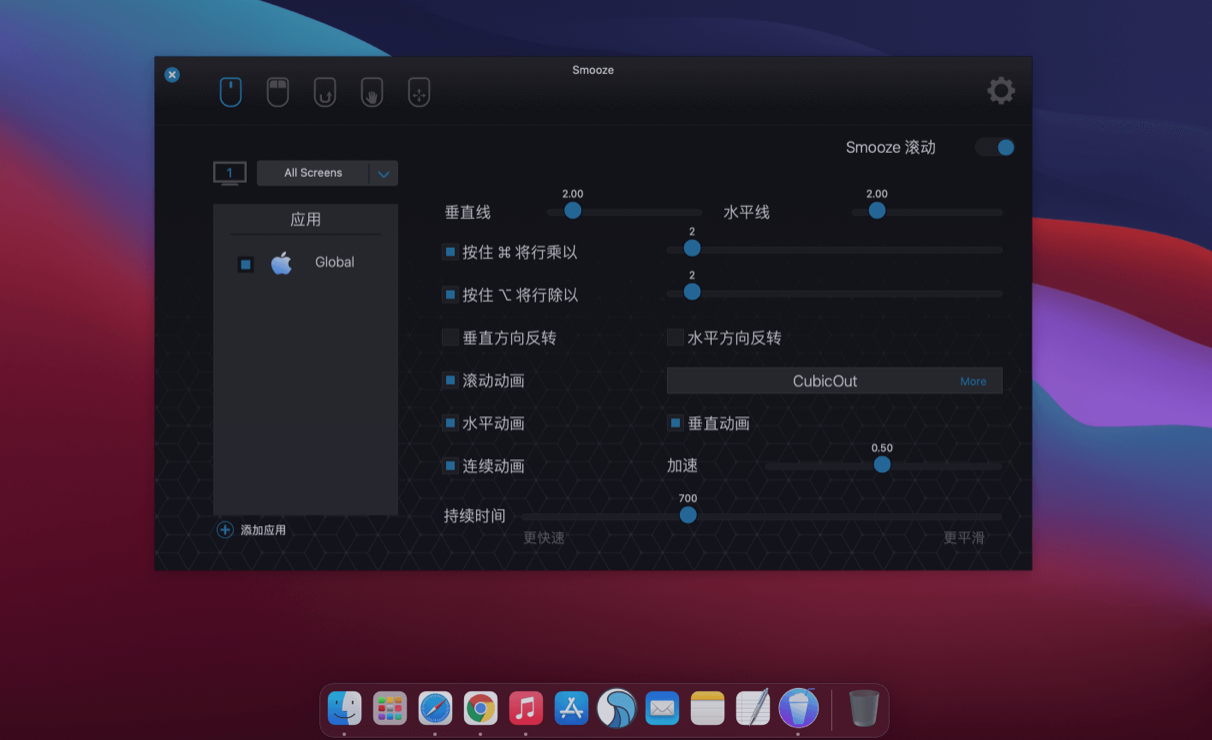
Task: Open Smooze from the Dock
Action: 617,708
